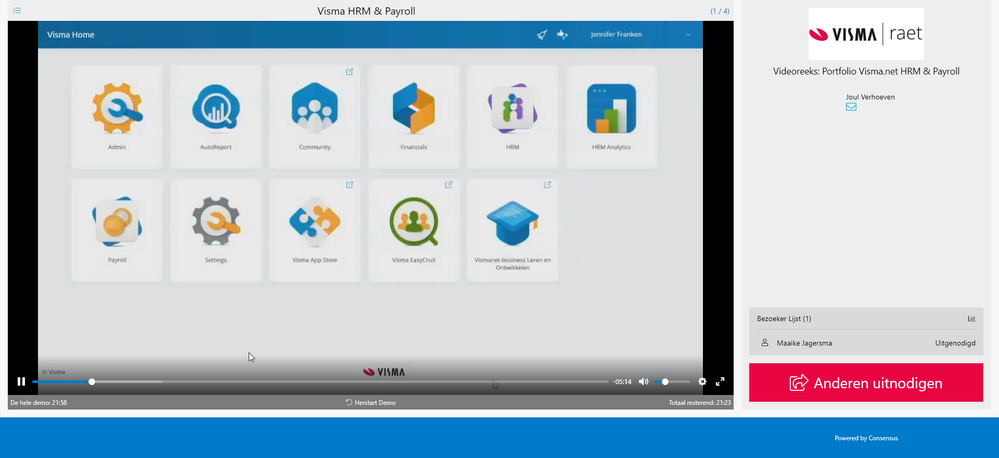Image resolution: width=999 pixels, height=458 pixels.
Task: Click the Bezoeker Lijst (1) heading
Action: click(x=784, y=318)
